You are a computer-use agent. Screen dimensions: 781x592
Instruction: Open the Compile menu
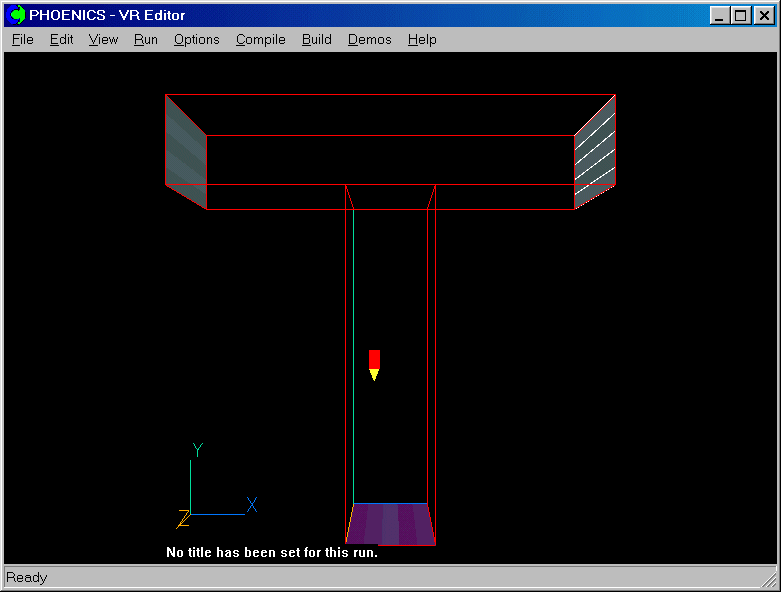(260, 40)
